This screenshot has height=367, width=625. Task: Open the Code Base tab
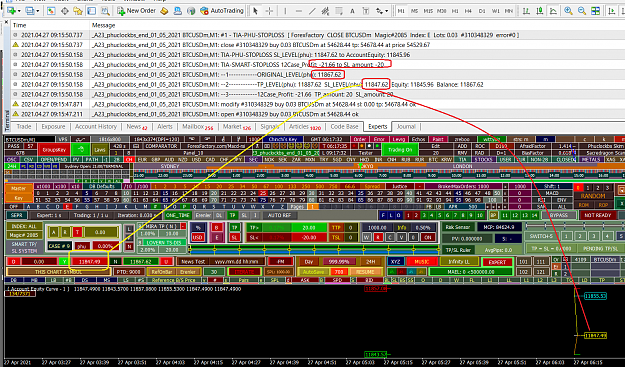click(344, 126)
